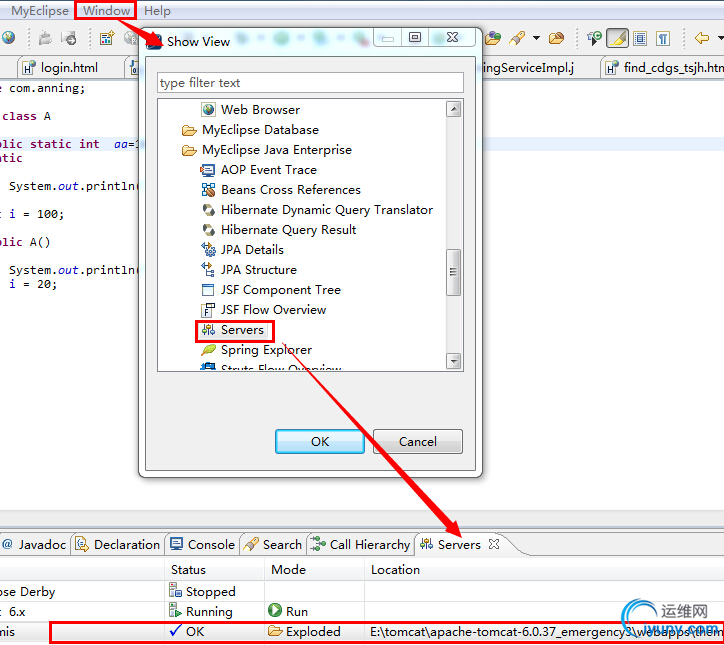Click the Spring Explorer leaf icon
724x645 pixels.
[x=208, y=350]
